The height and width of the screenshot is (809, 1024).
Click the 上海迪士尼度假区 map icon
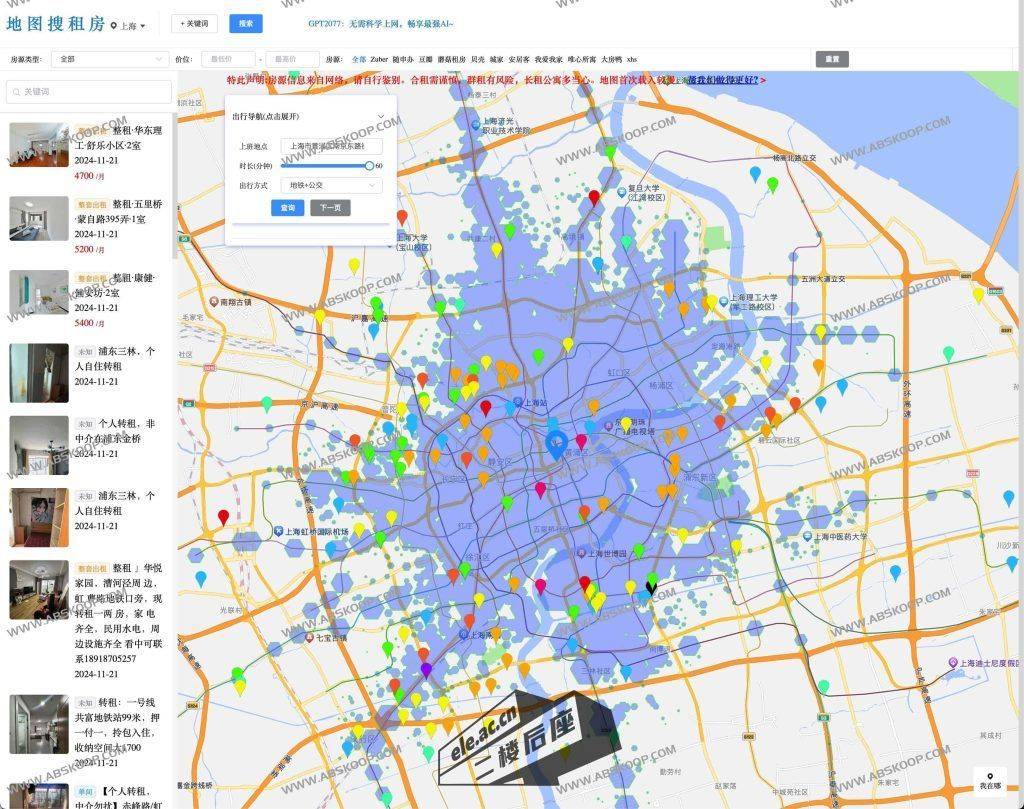click(x=953, y=663)
